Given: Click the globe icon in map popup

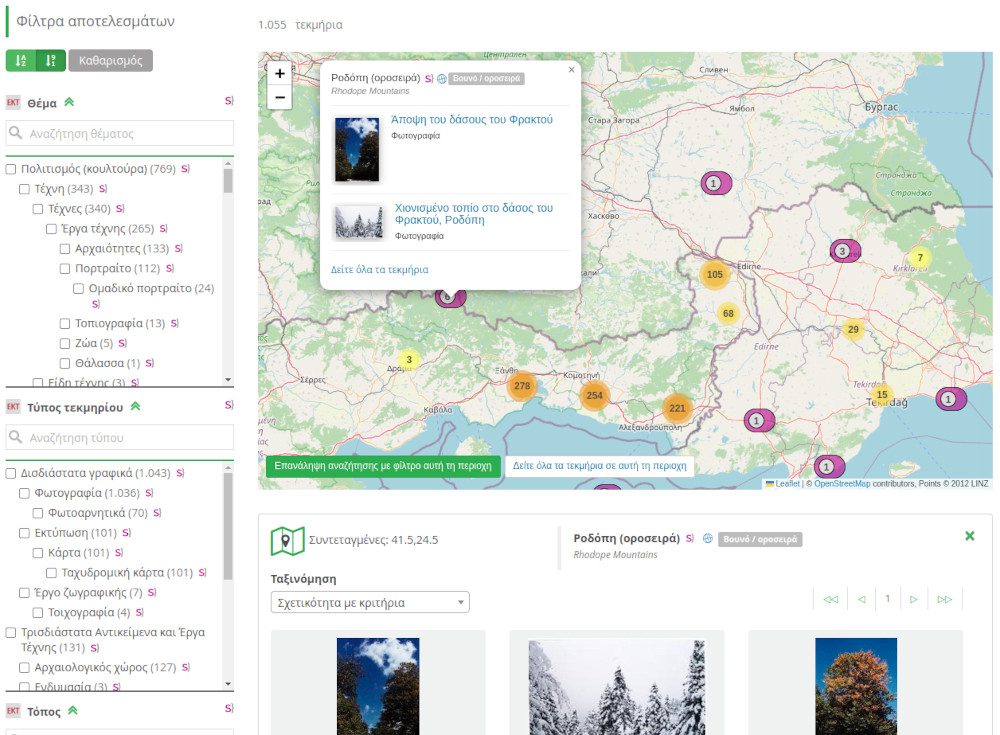Looking at the screenshot, I should 442,79.
